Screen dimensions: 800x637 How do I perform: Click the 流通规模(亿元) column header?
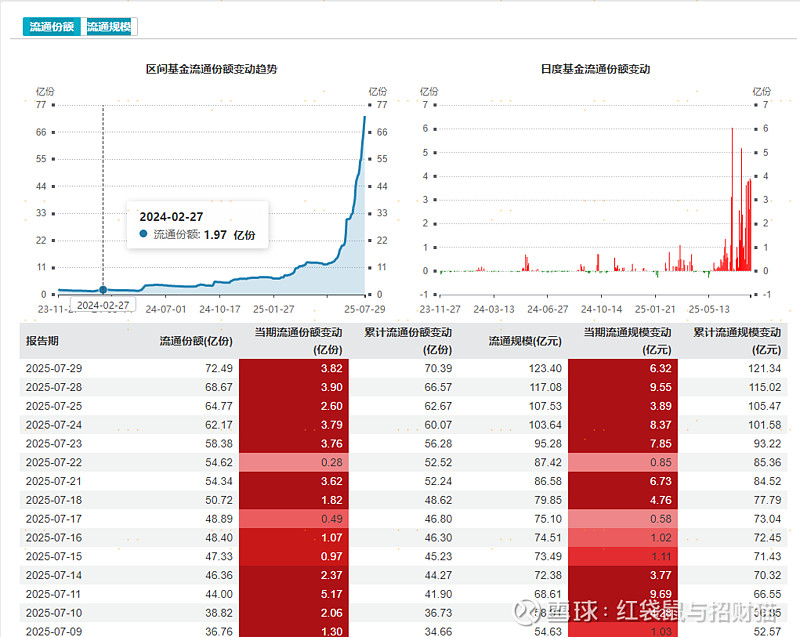coord(525,341)
